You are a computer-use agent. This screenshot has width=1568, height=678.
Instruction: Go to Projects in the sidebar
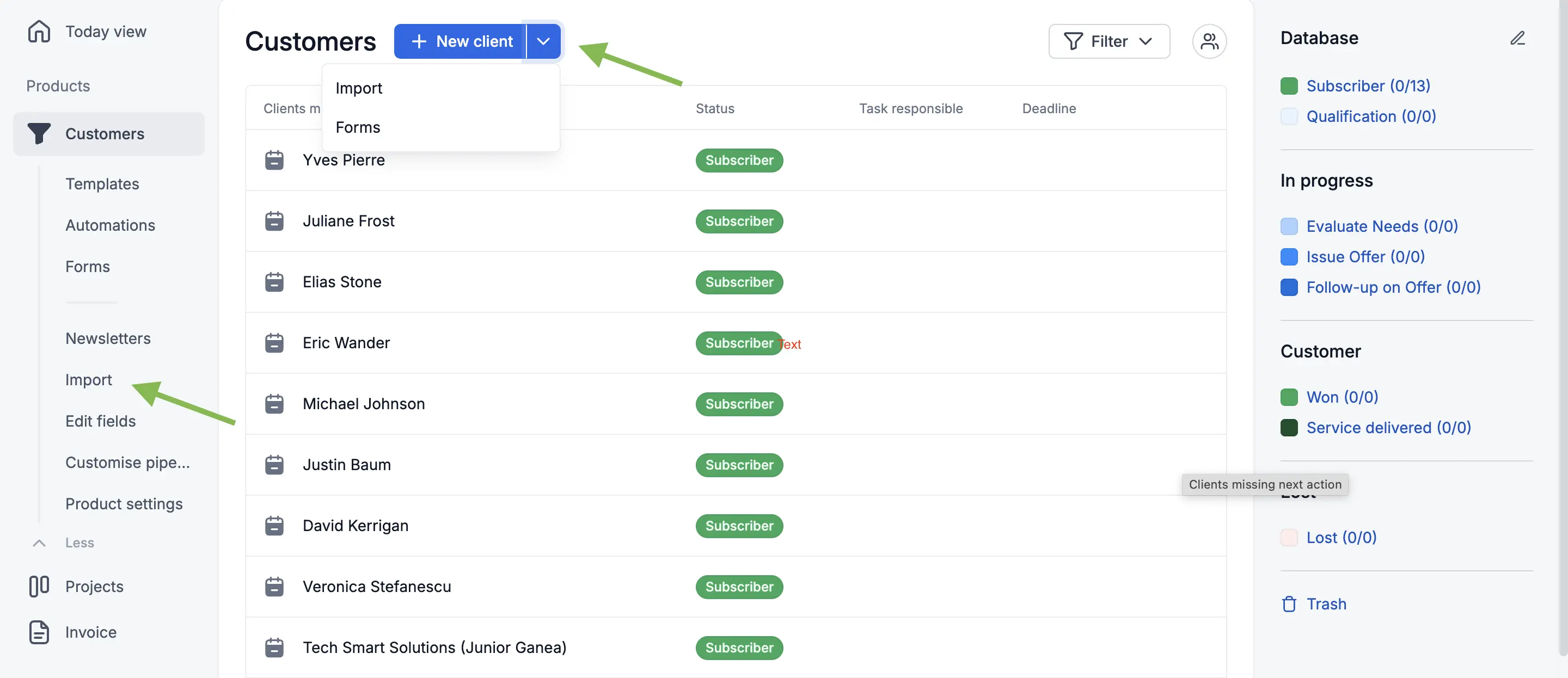pos(94,586)
